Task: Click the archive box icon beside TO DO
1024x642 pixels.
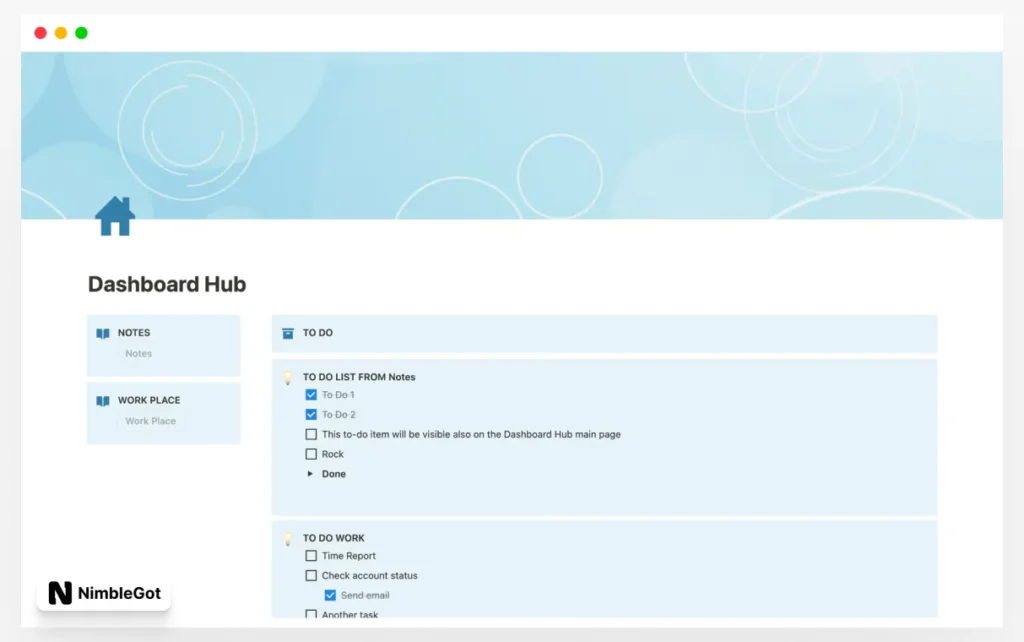Action: 287,333
